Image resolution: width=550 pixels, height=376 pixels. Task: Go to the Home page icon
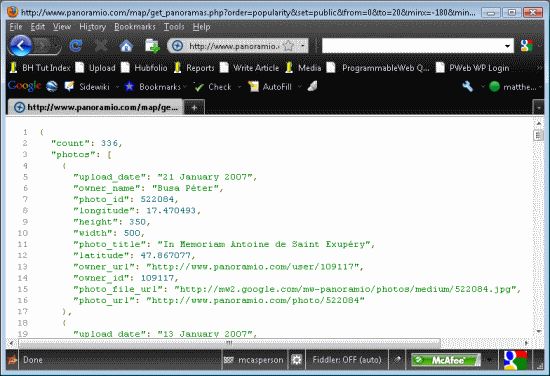coord(126,46)
